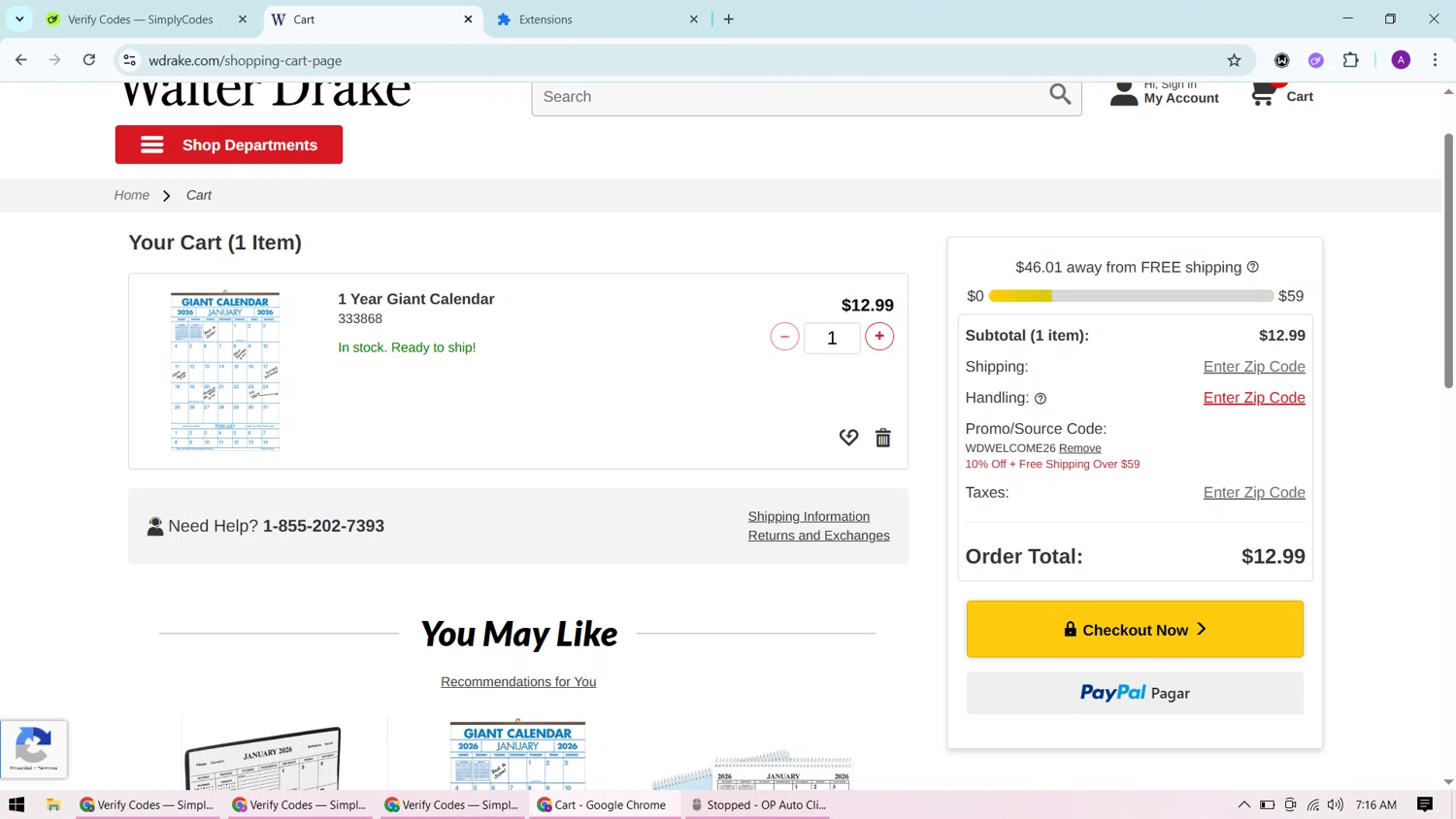
Task: Click the recommended desk calendar thumbnail
Action: [263, 757]
